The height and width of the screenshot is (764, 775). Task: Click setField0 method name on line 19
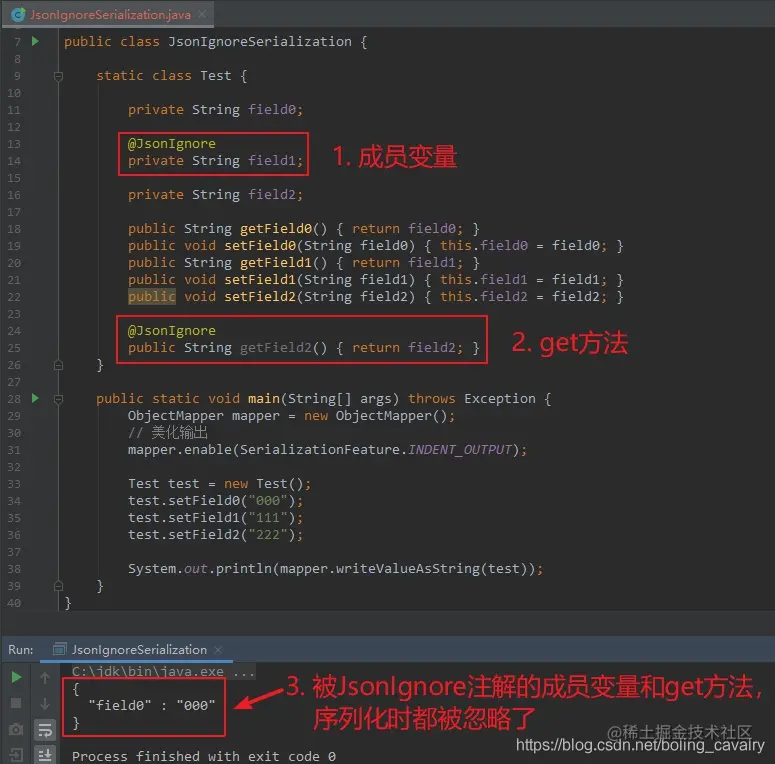pyautogui.click(x=259, y=246)
